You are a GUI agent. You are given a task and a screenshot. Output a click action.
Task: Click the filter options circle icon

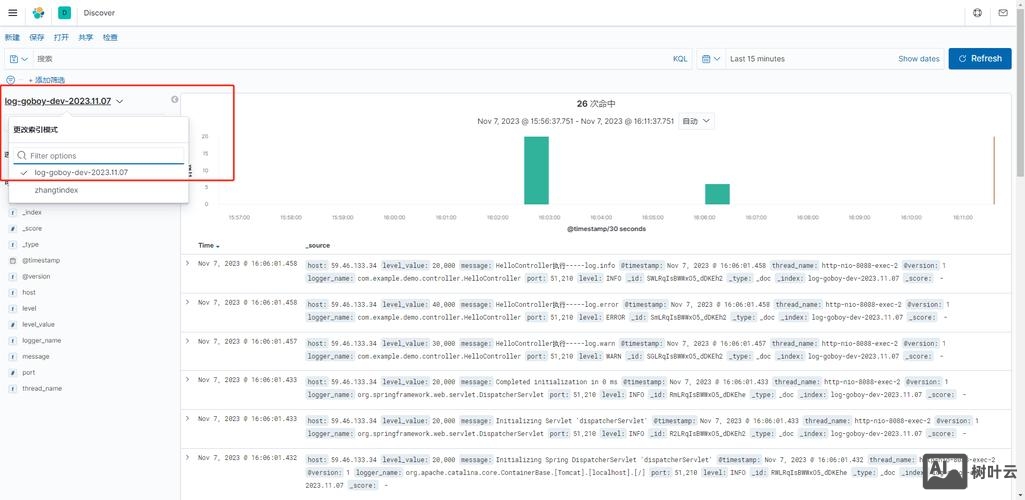click(11, 80)
